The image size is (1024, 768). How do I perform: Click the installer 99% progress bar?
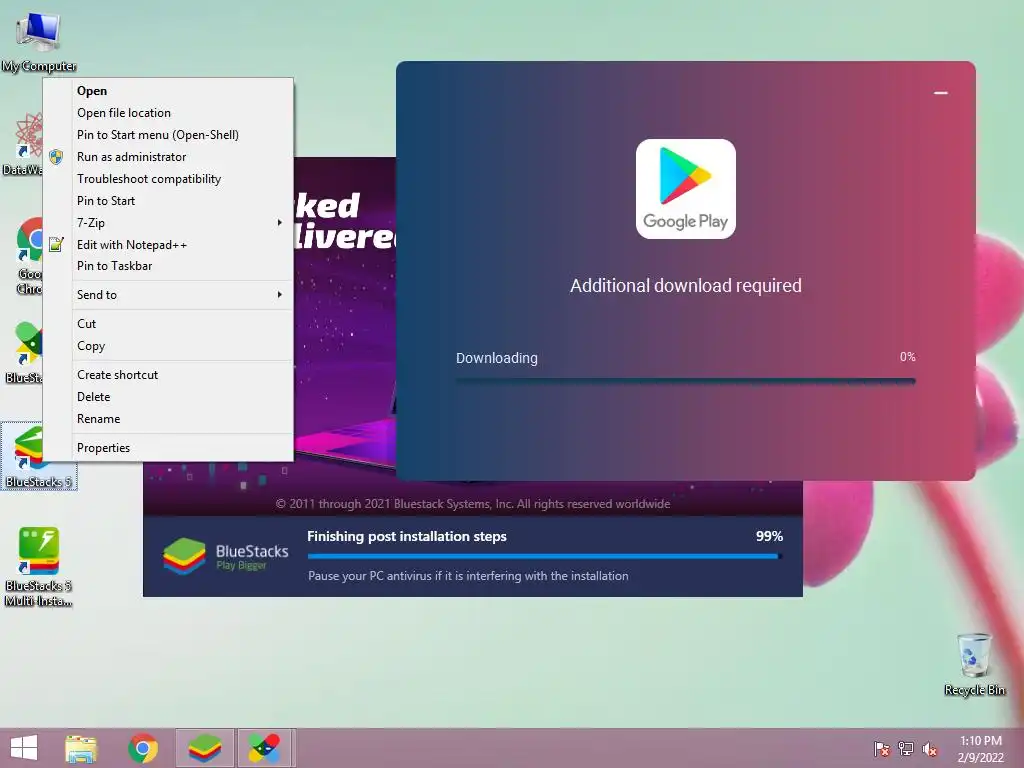[x=545, y=556]
